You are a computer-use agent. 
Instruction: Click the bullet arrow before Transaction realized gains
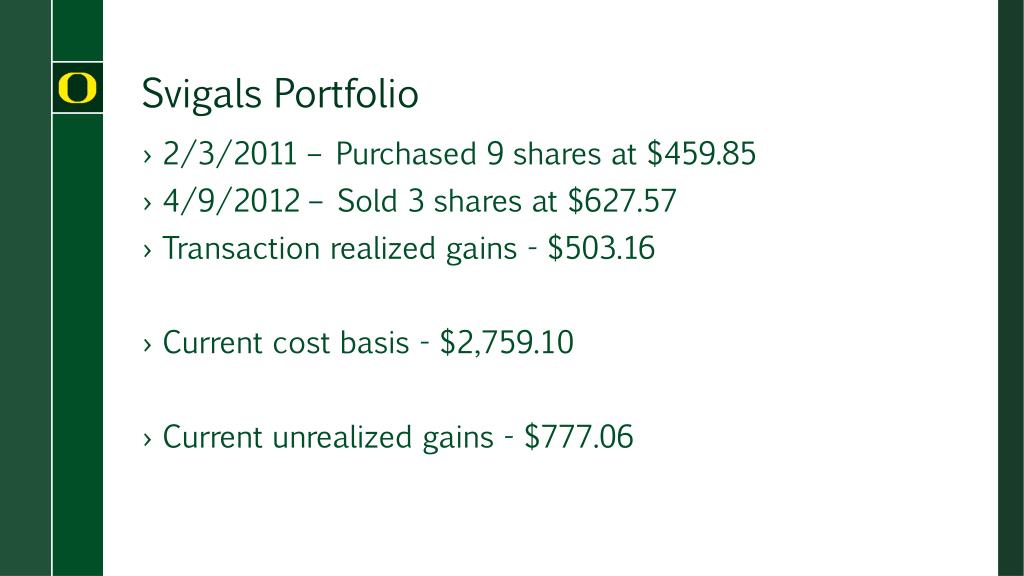pyautogui.click(x=147, y=250)
